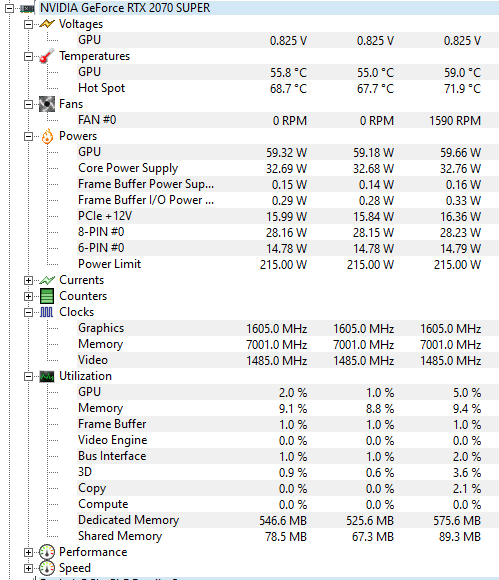Select the 8-PIN #0 row
This screenshot has height=580, width=499.
click(x=288, y=232)
